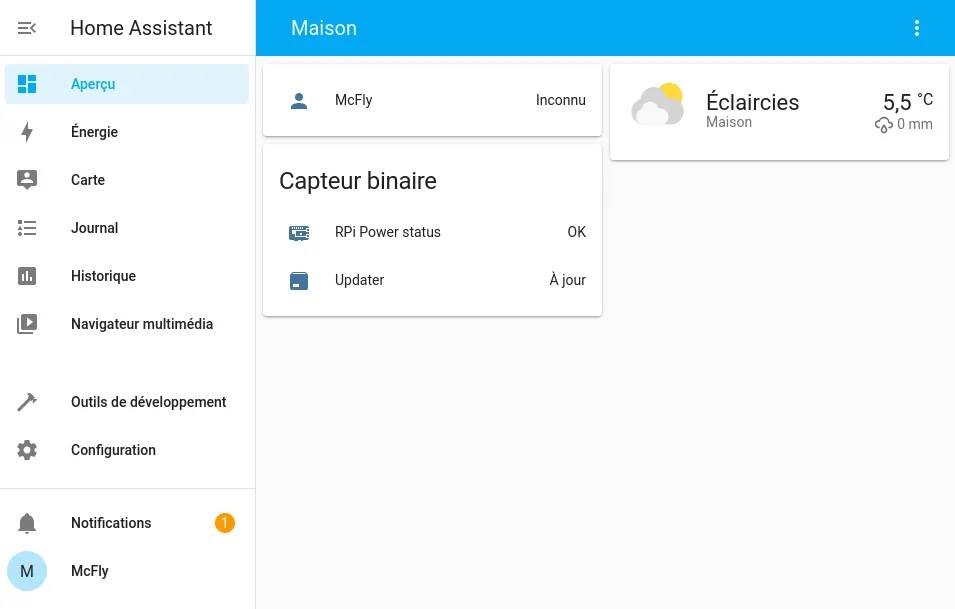
Task: Select the Historique bar chart icon
Action: 27,276
